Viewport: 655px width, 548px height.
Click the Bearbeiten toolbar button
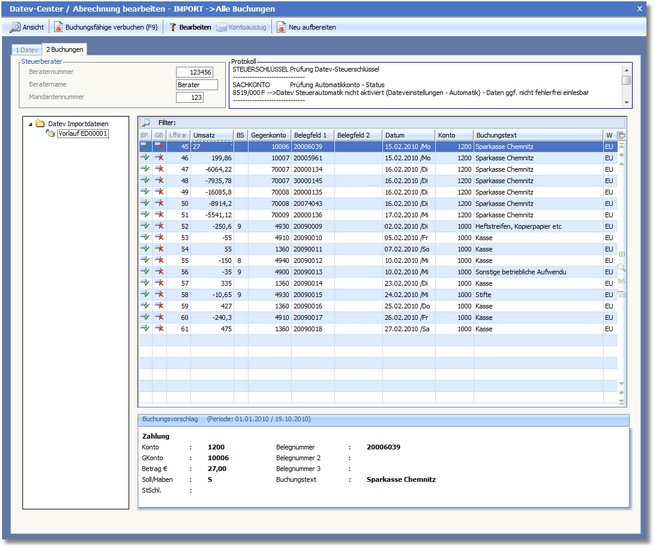tap(191, 27)
